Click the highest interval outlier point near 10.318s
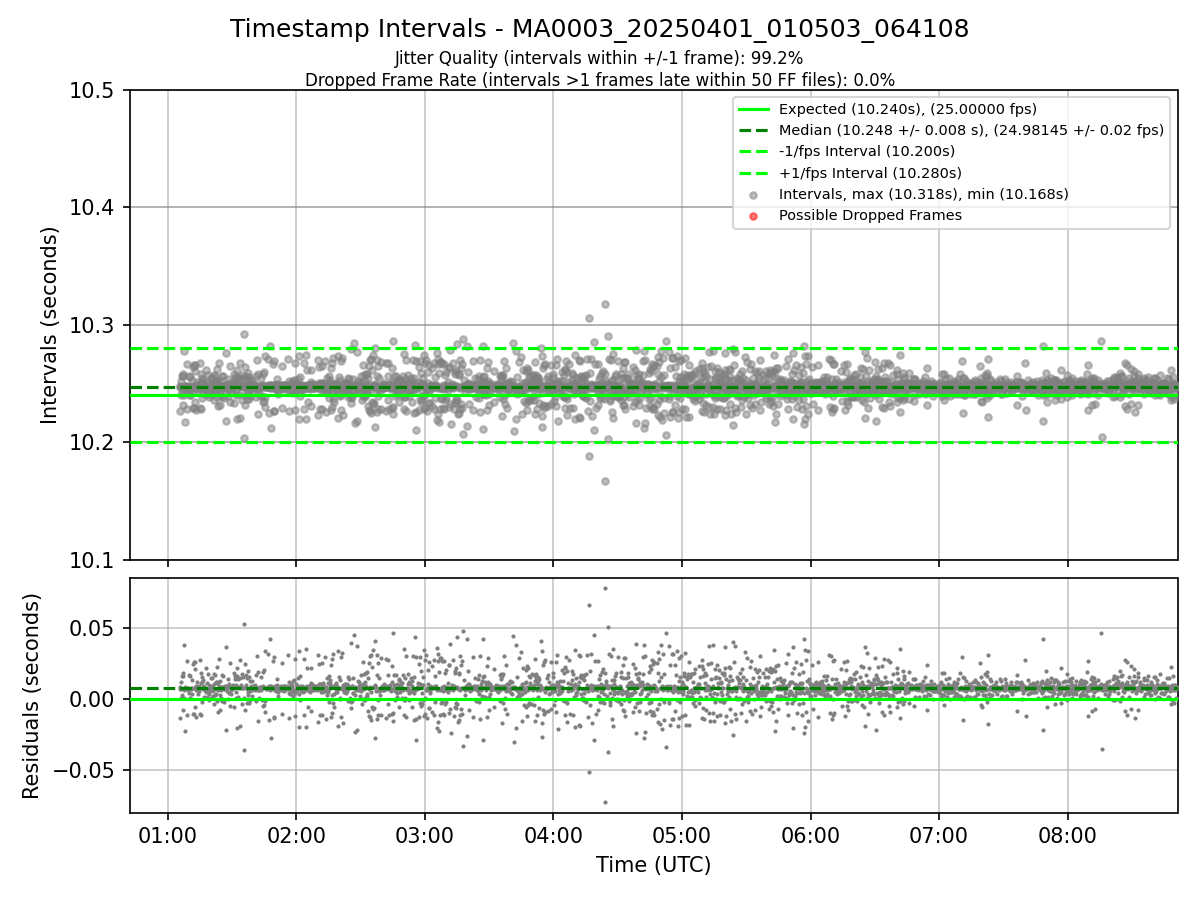The image size is (1200, 900). click(x=605, y=304)
